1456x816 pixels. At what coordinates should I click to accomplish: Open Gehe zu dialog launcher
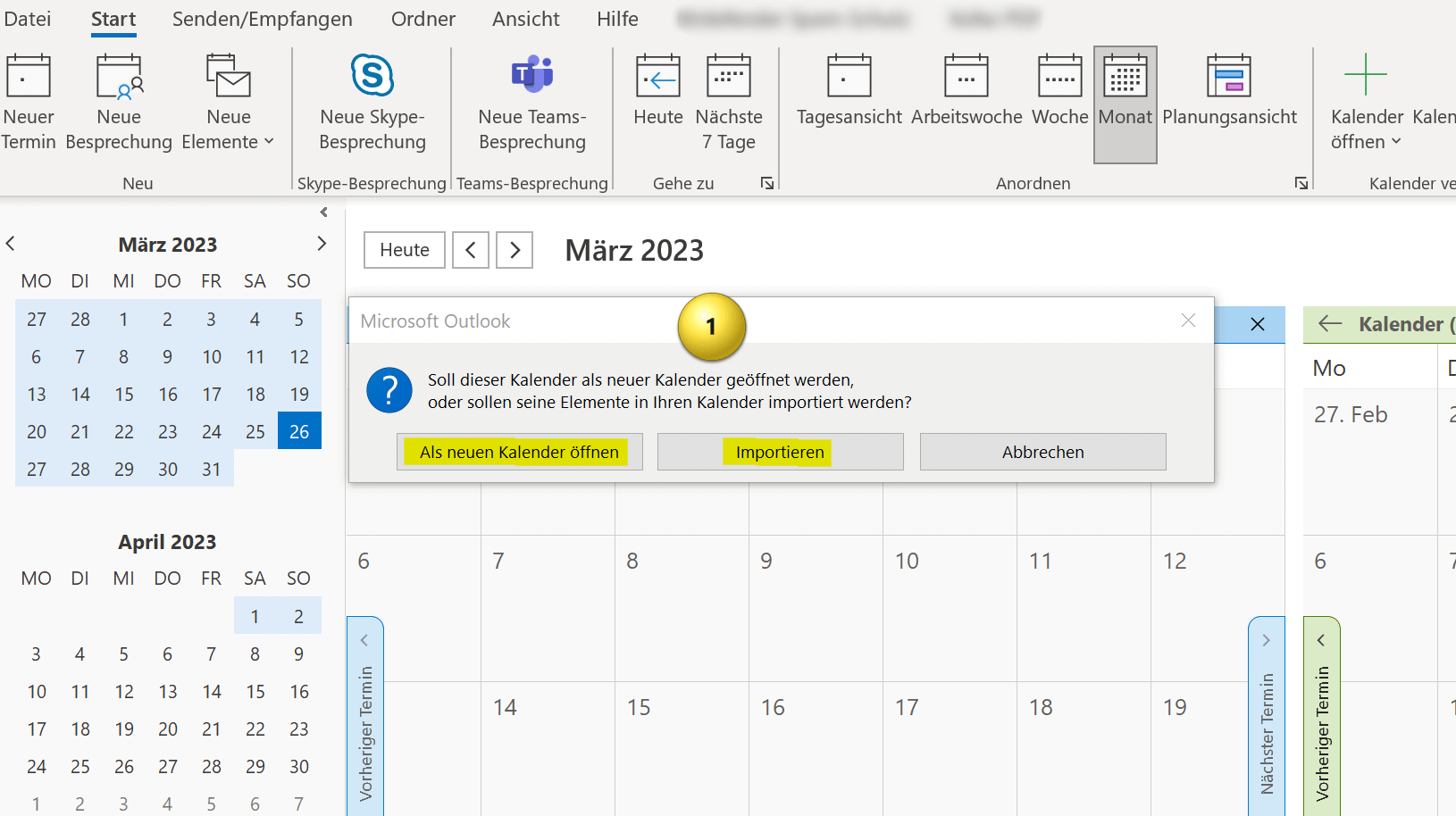(767, 183)
